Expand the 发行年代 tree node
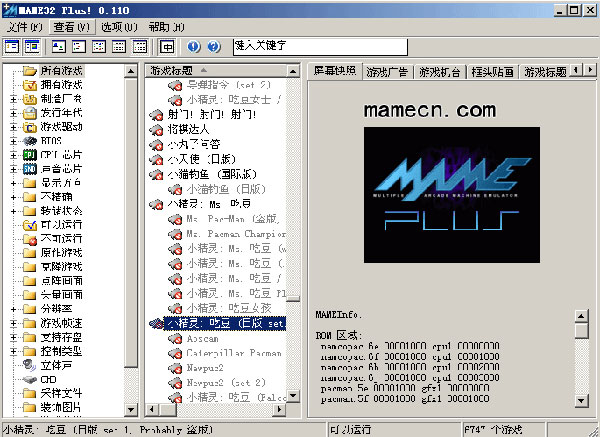 pyautogui.click(x=13, y=113)
